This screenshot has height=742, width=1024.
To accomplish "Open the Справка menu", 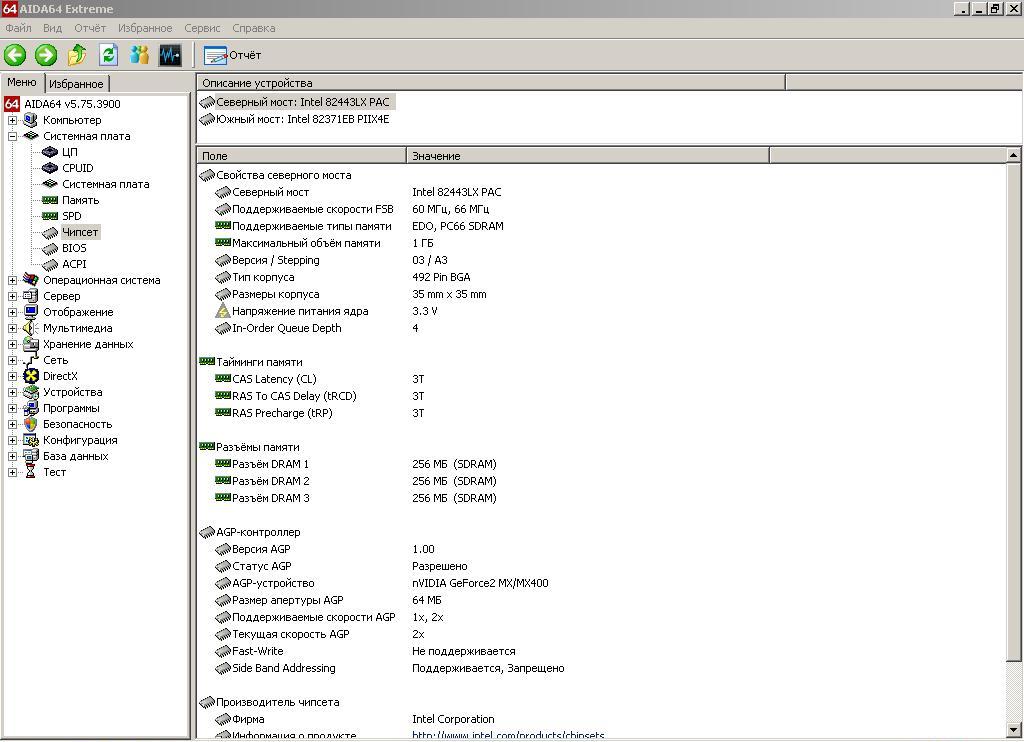I will pyautogui.click(x=253, y=28).
